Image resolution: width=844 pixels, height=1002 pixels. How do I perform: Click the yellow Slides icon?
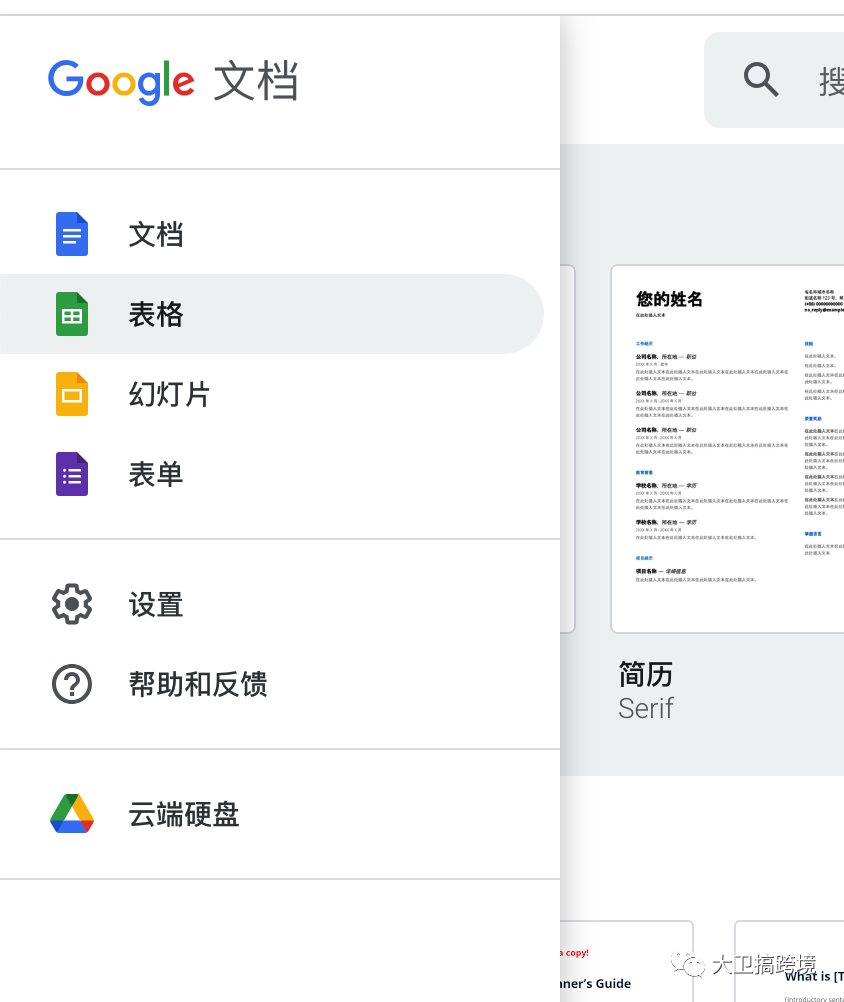[72, 394]
